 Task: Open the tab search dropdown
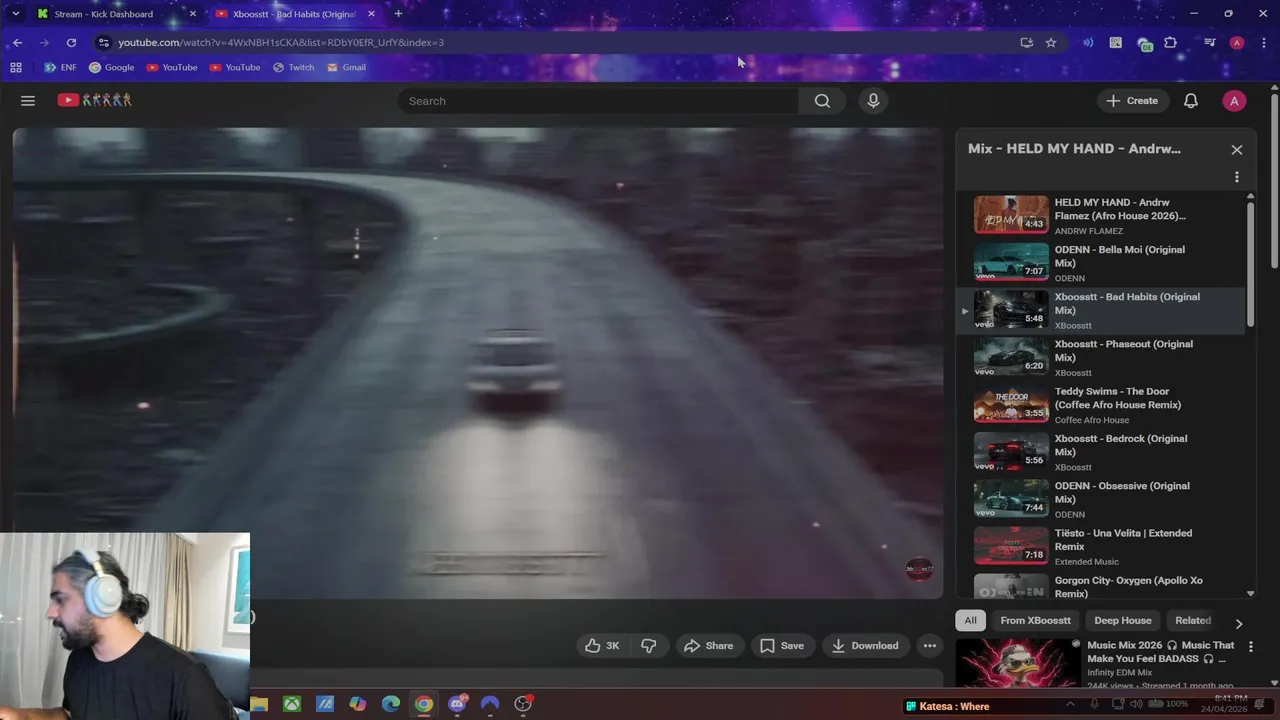pyautogui.click(x=15, y=14)
